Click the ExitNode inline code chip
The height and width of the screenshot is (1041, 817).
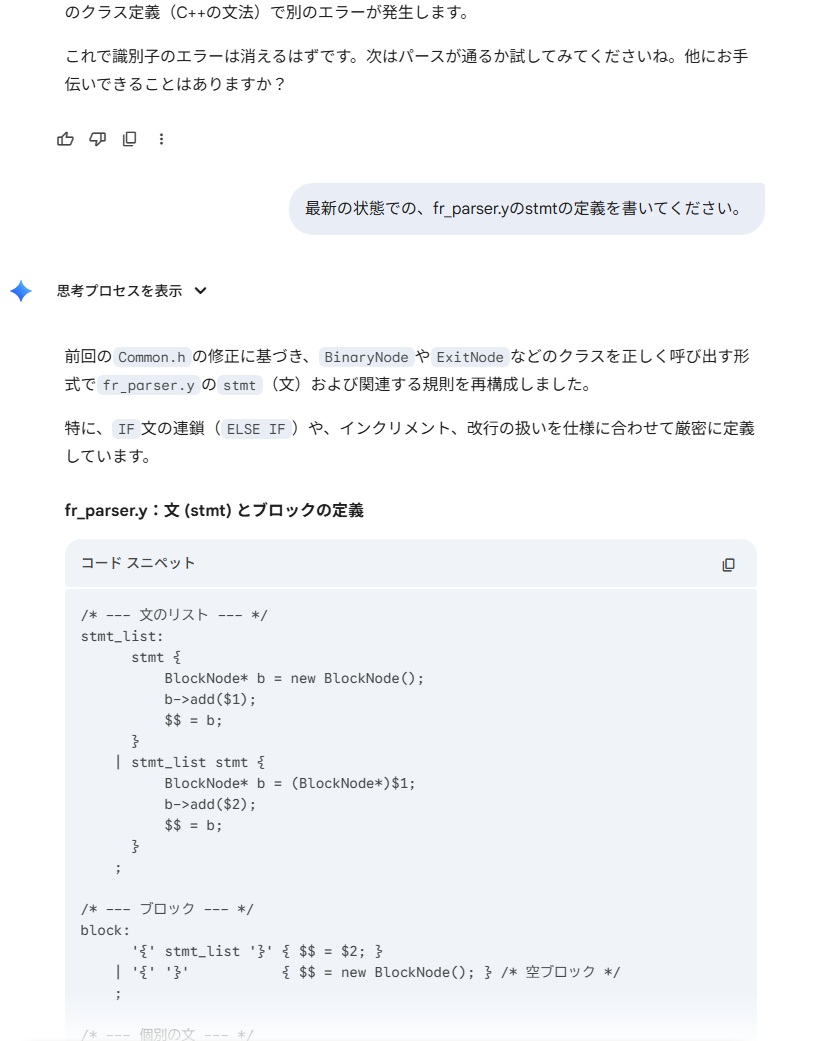point(470,357)
